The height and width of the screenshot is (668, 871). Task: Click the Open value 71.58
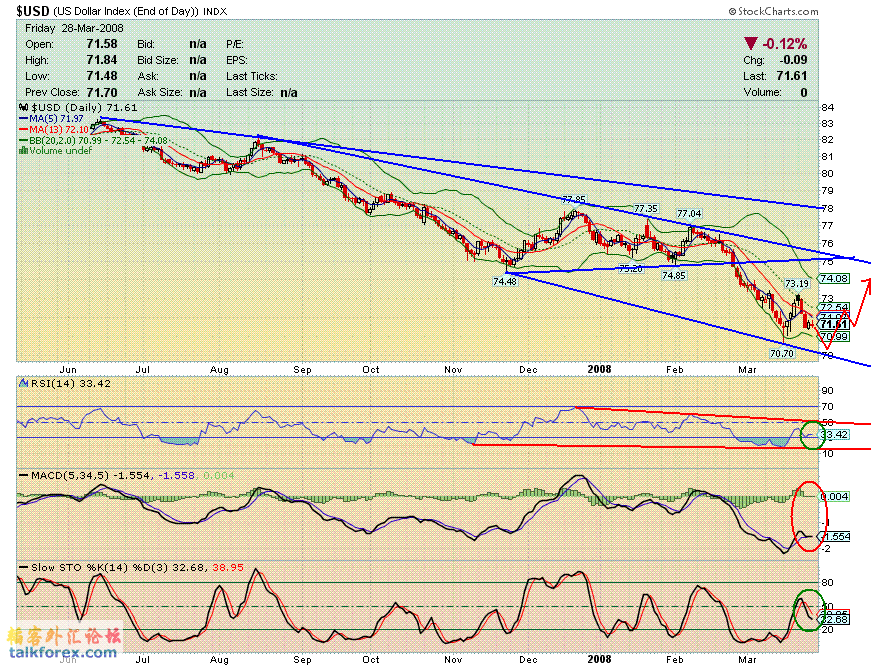pyautogui.click(x=102, y=44)
